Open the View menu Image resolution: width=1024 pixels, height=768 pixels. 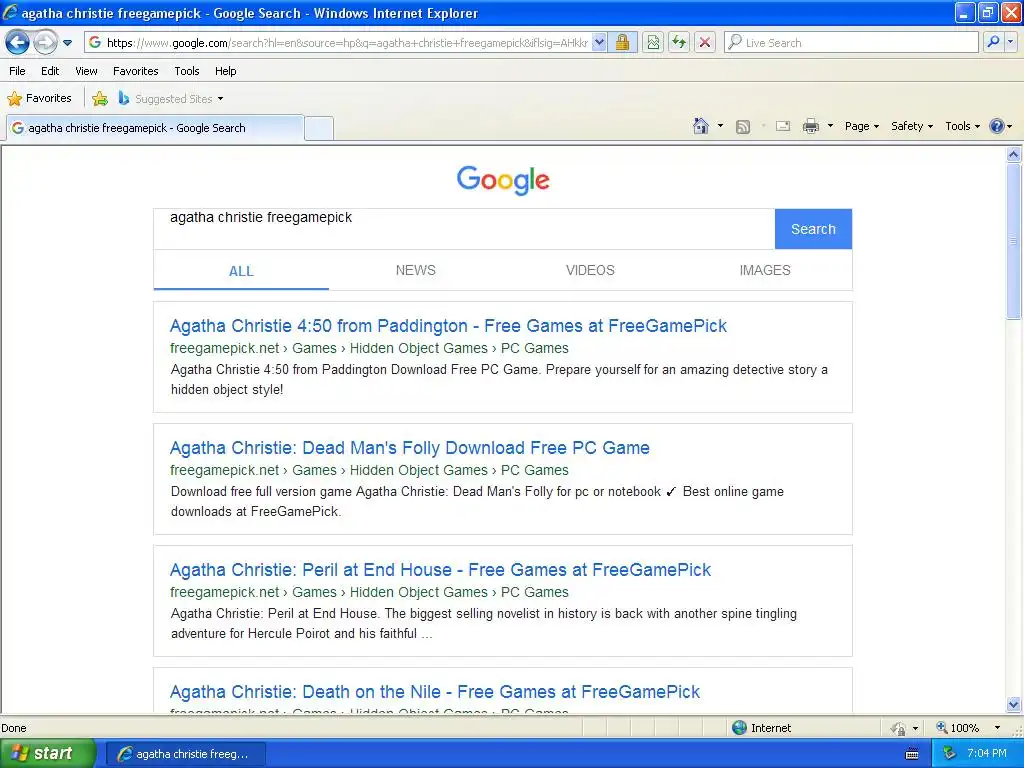coord(86,71)
